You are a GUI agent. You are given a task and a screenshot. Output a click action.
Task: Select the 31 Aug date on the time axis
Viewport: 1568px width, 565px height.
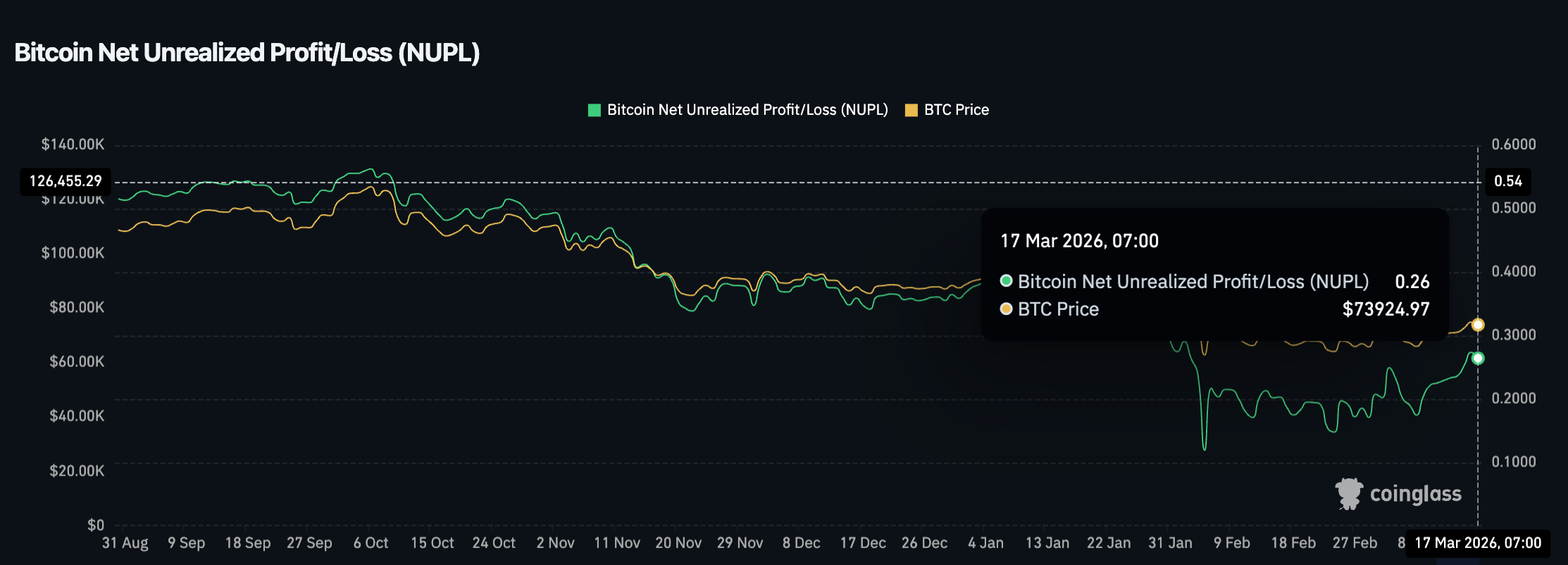pos(125,543)
